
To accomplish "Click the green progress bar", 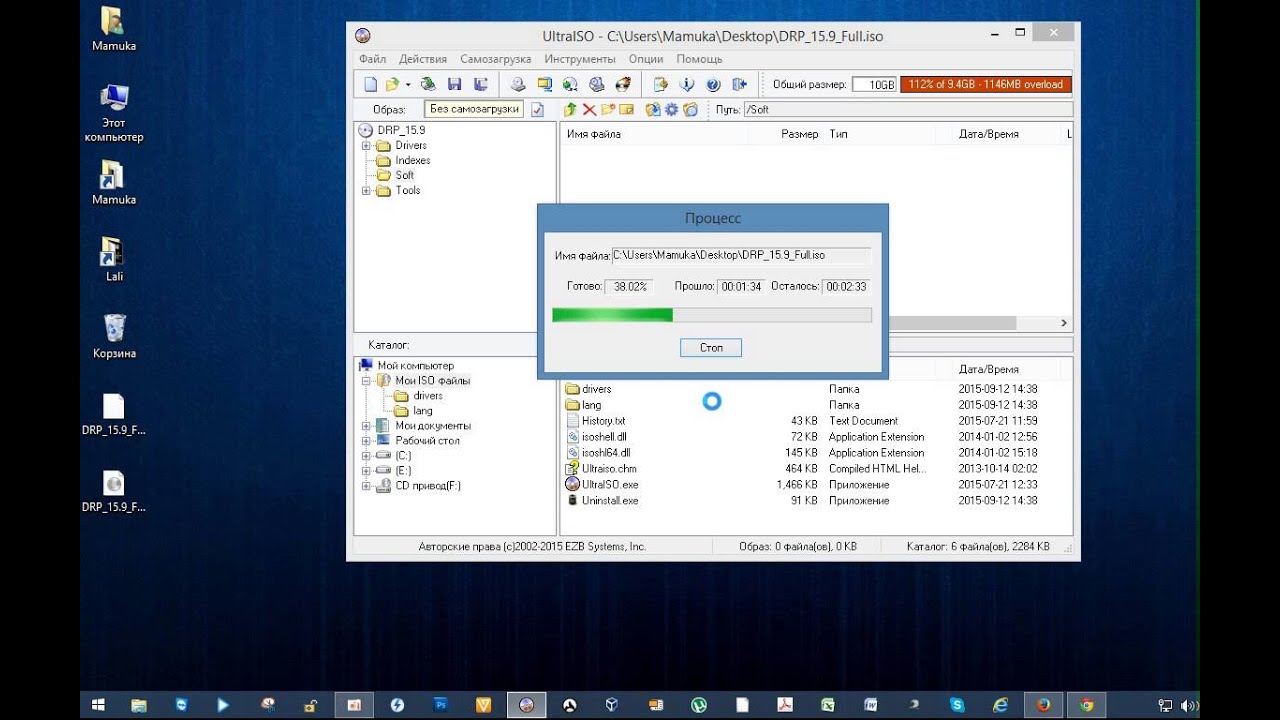I will 712,315.
